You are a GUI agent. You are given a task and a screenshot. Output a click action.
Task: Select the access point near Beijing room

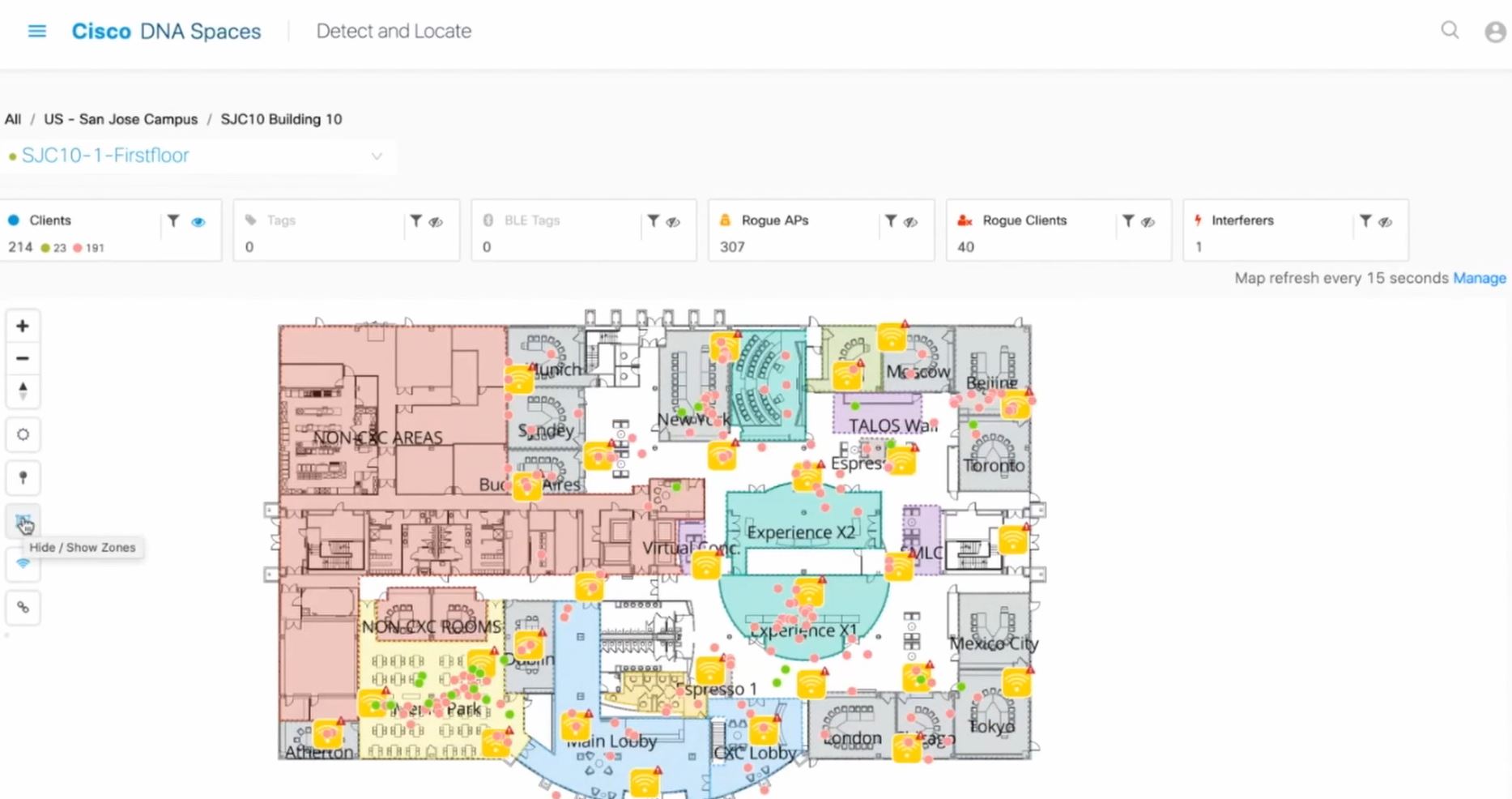pos(1015,404)
